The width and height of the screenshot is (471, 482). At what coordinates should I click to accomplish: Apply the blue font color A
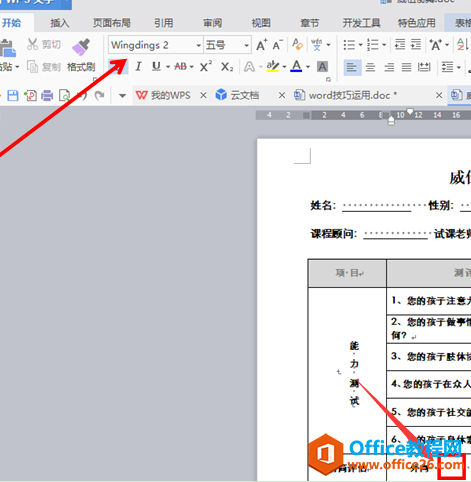coord(296,67)
